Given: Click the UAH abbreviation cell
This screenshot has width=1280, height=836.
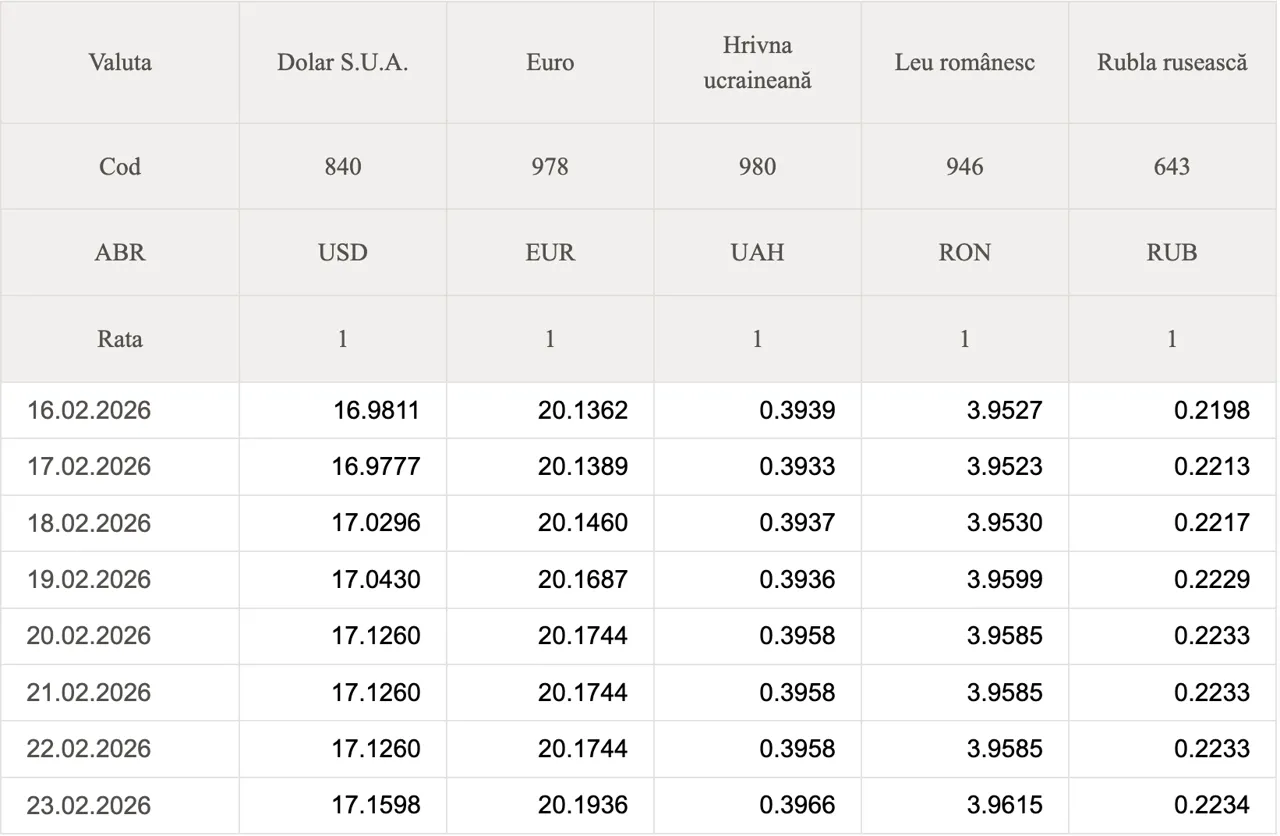Looking at the screenshot, I should [x=757, y=252].
